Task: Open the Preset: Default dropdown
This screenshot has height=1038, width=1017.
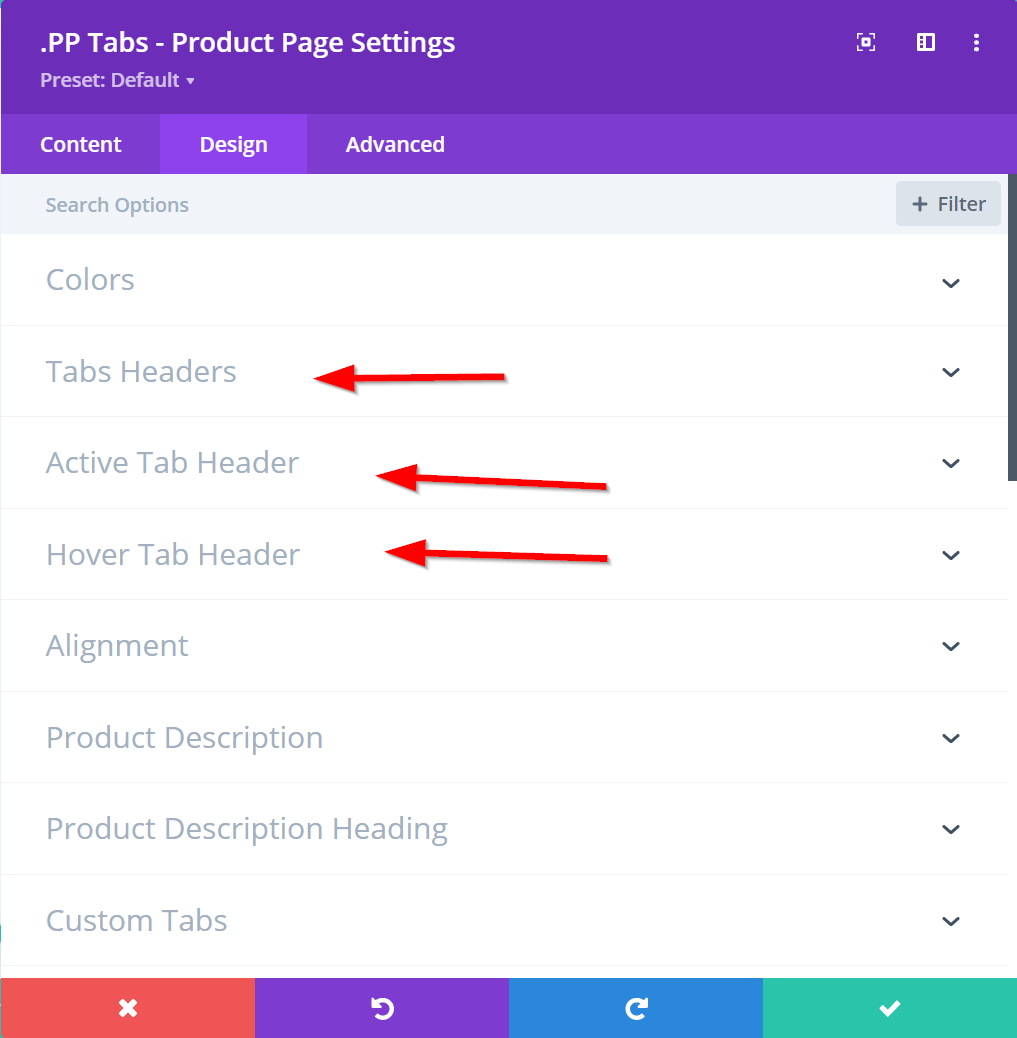Action: tap(117, 80)
